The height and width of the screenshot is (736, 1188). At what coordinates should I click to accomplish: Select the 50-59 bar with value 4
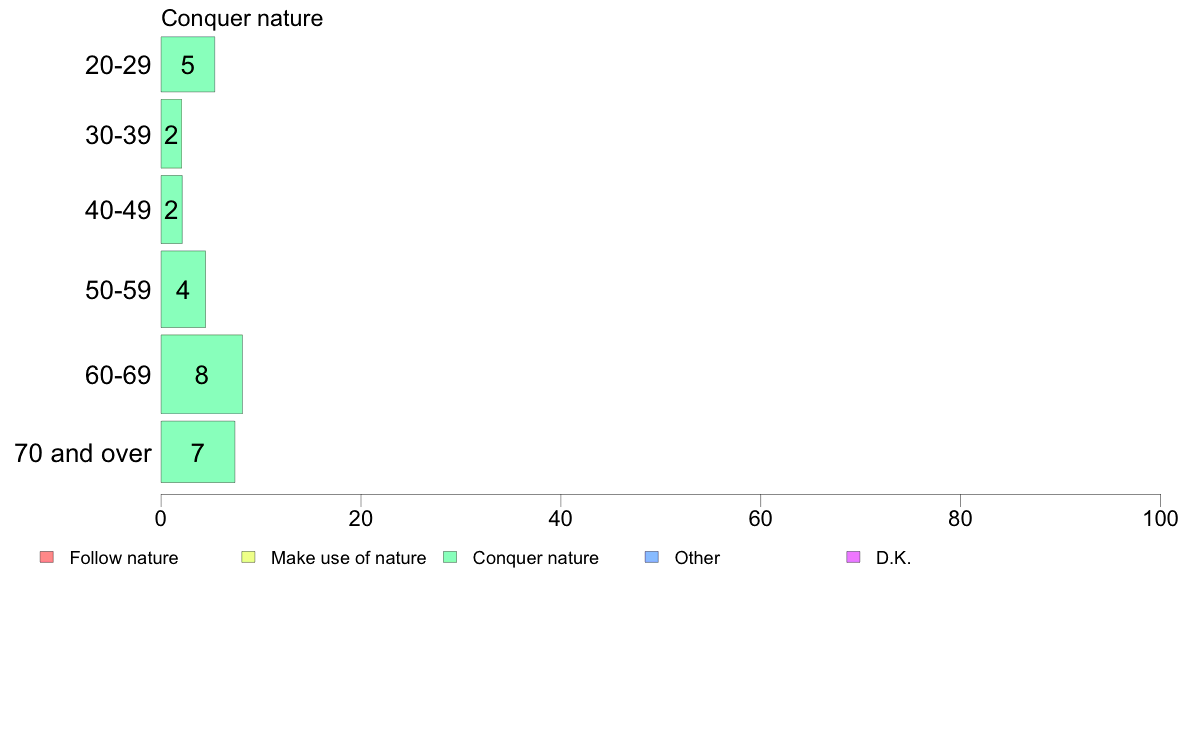coord(183,290)
